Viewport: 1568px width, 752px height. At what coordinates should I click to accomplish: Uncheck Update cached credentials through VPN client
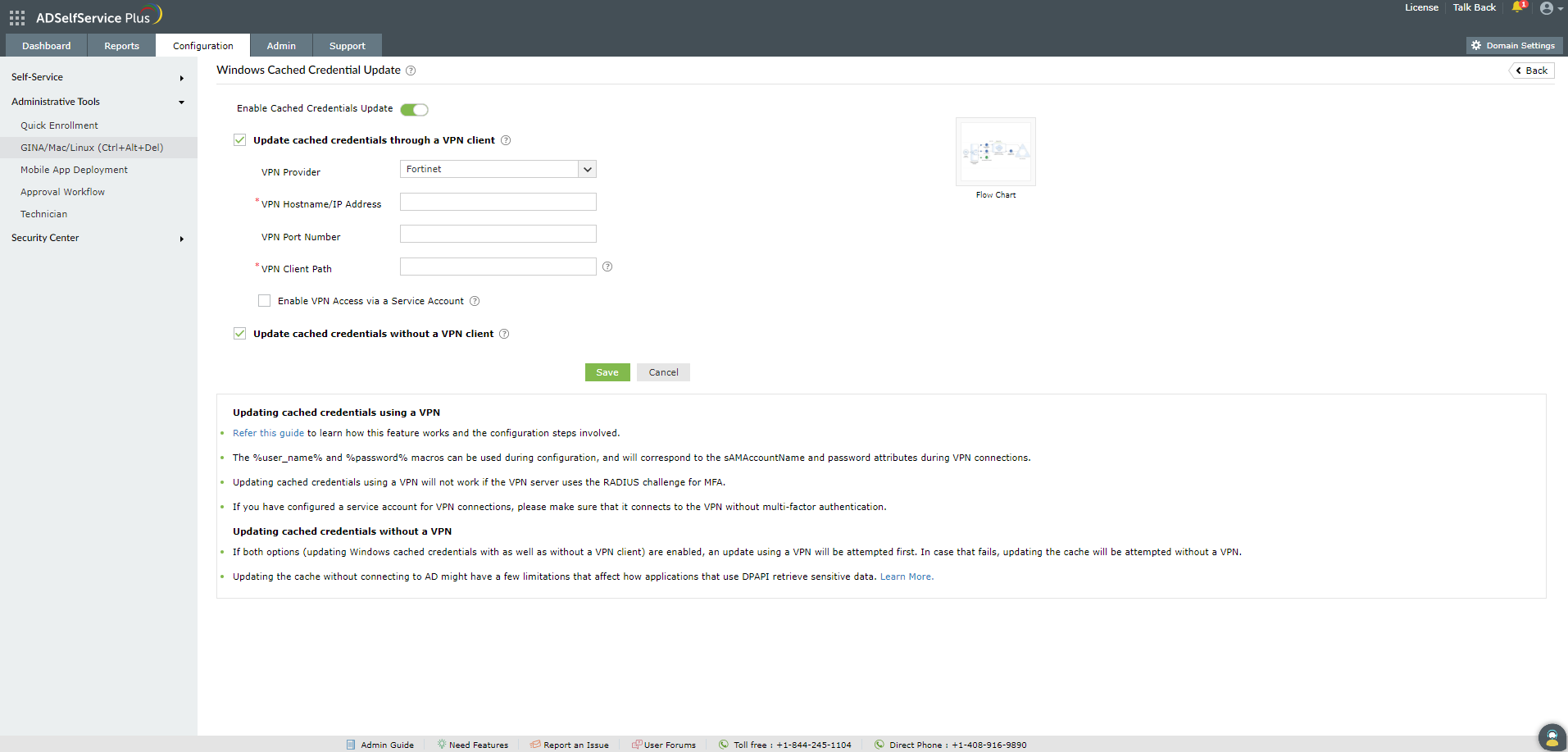pyautogui.click(x=239, y=140)
